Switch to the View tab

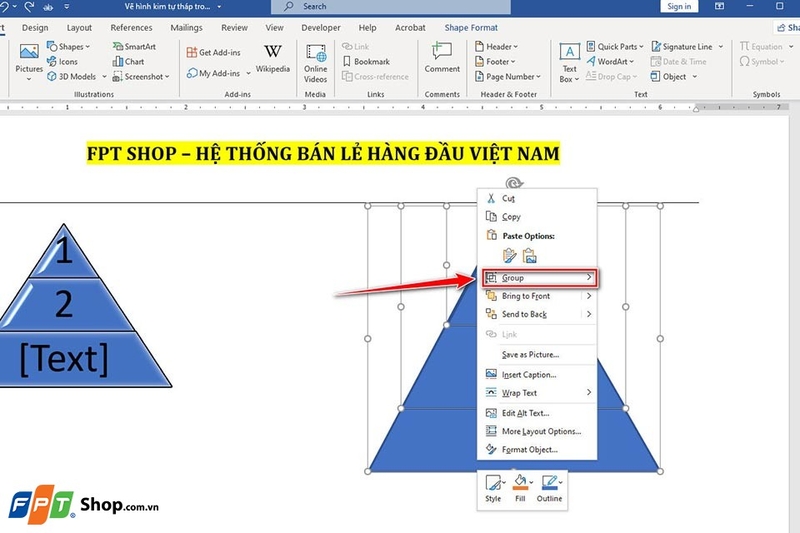point(274,28)
